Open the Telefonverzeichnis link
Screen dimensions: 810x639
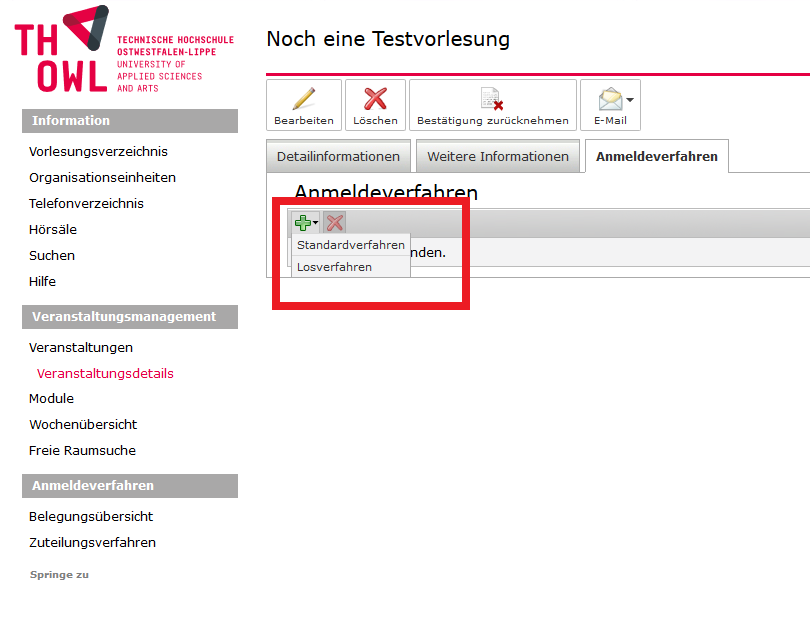[86, 204]
